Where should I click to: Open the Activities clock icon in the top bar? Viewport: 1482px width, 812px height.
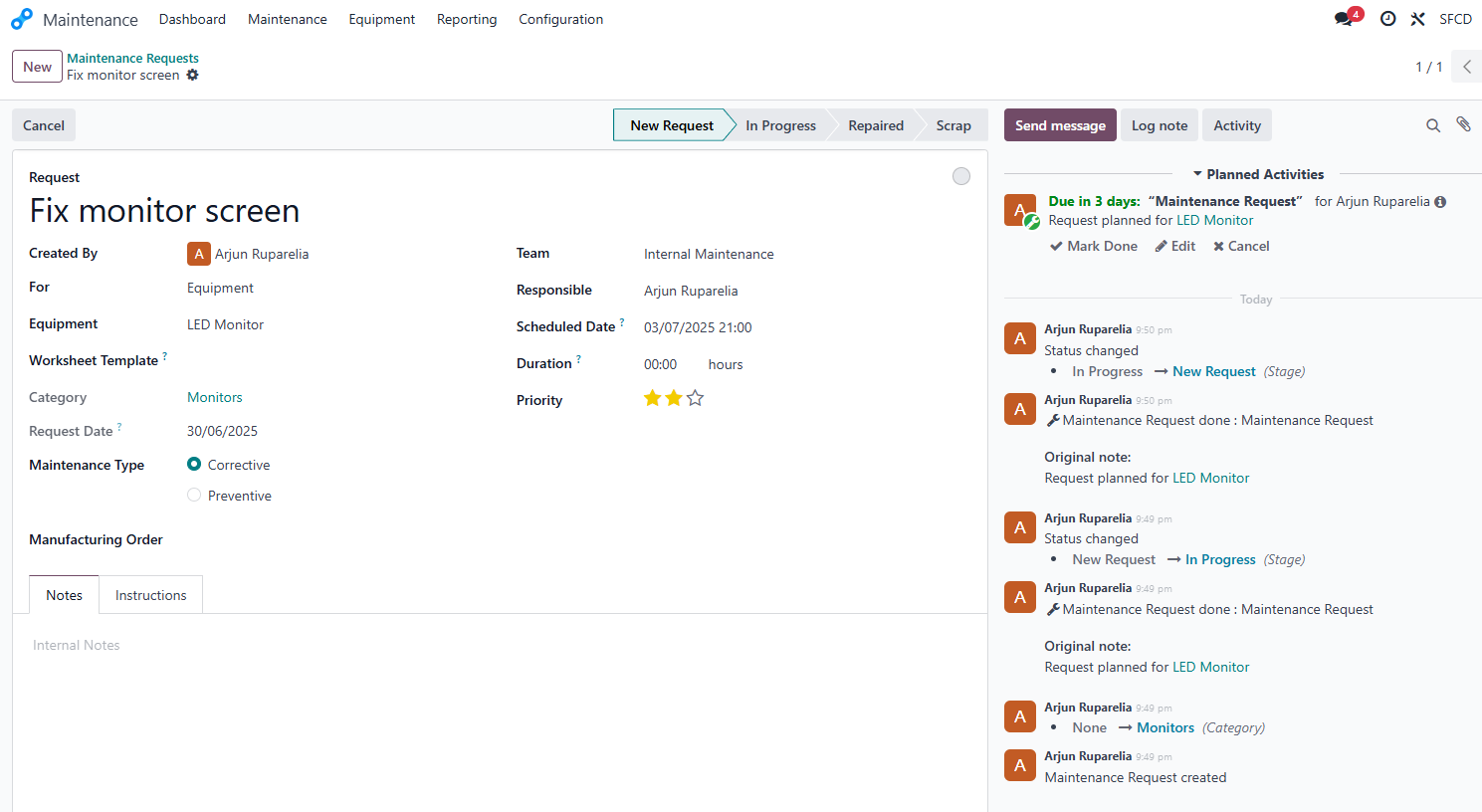[1387, 19]
